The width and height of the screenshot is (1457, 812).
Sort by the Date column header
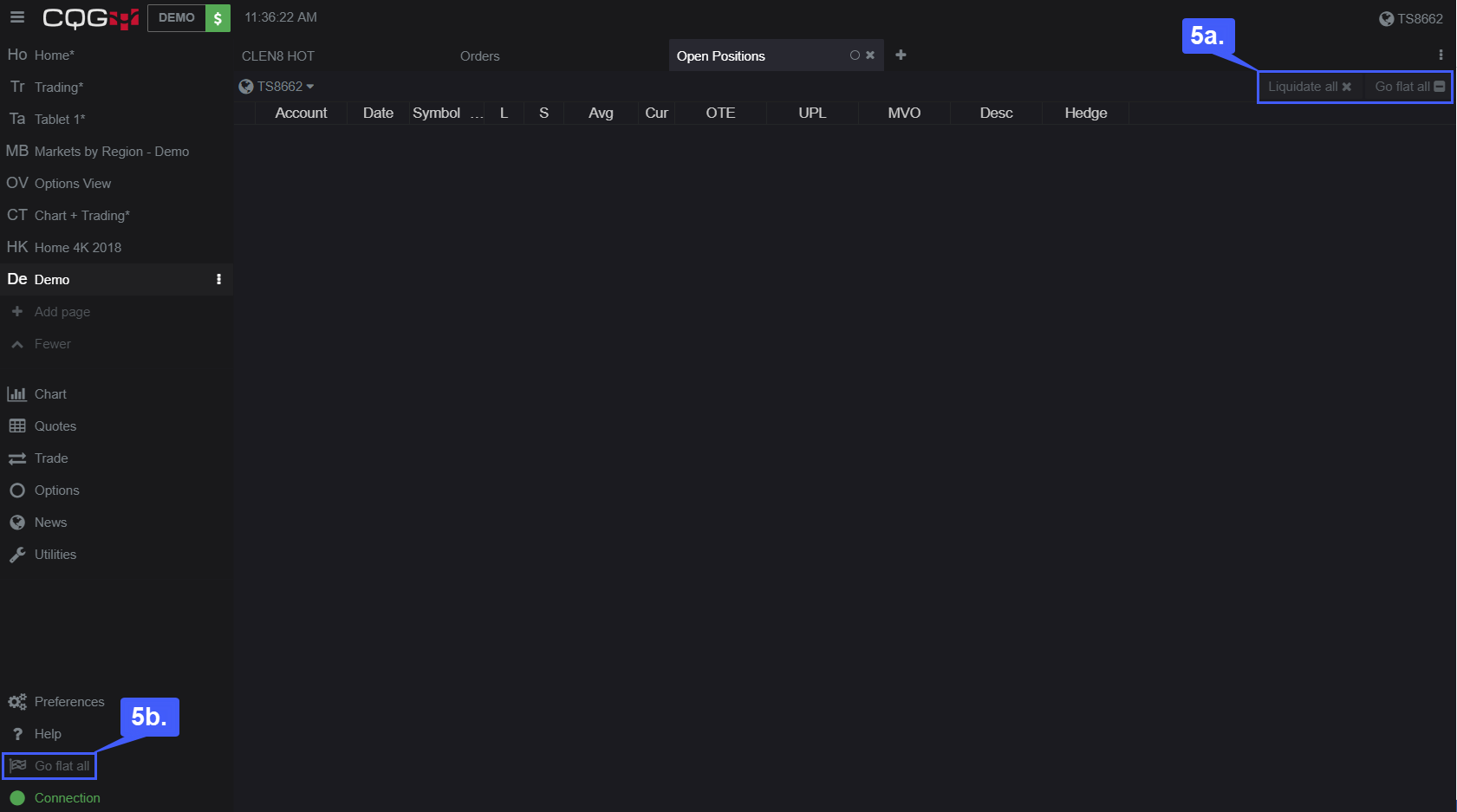pos(379,114)
